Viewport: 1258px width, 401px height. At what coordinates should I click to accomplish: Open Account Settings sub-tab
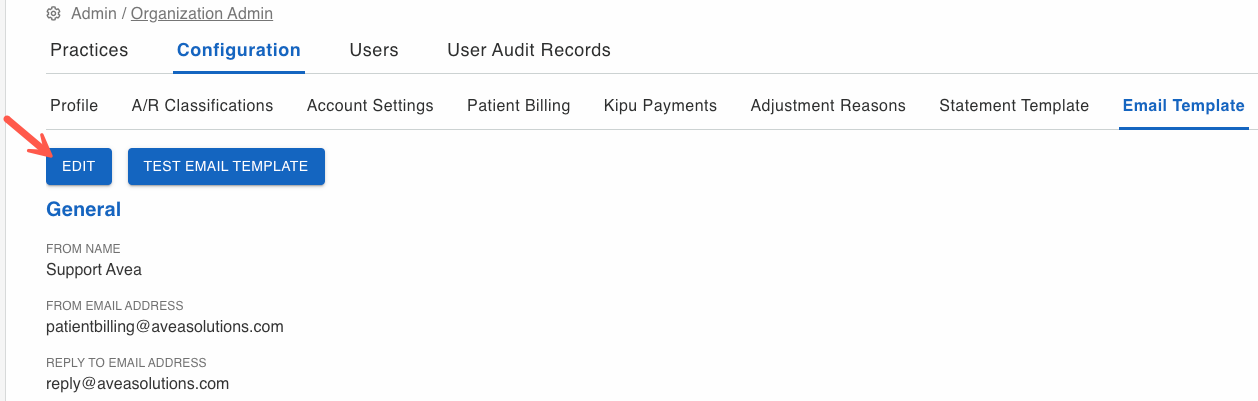coord(370,105)
